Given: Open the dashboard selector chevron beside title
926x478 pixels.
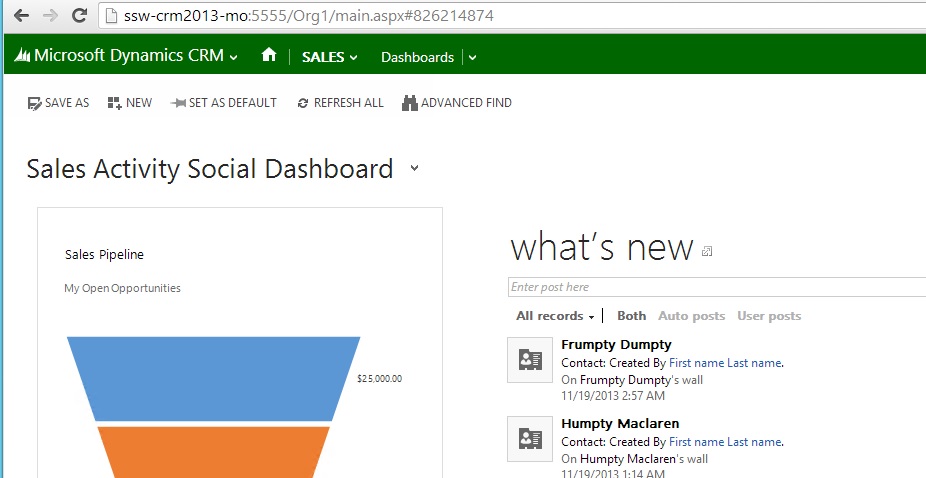Looking at the screenshot, I should (x=414, y=169).
